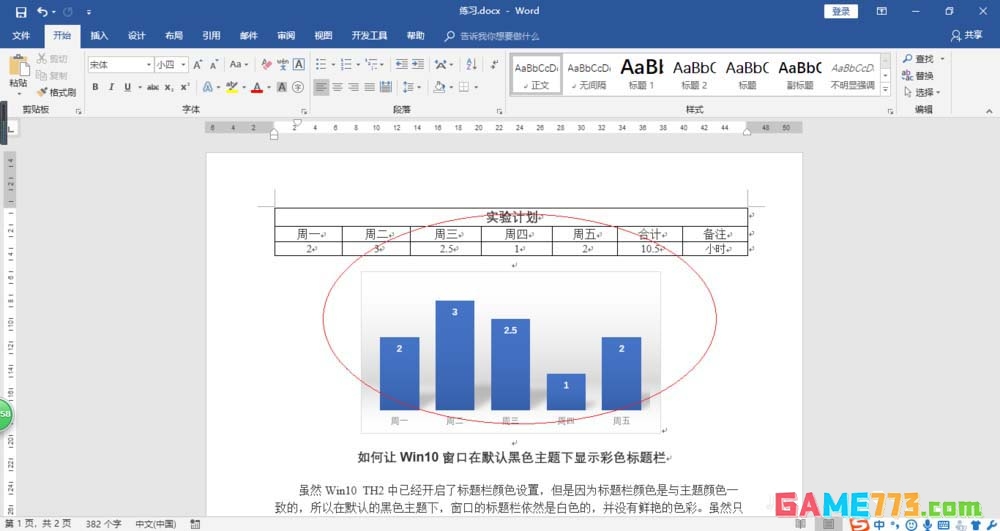
Task: Apply the yellow text highlight color
Action: (x=232, y=87)
